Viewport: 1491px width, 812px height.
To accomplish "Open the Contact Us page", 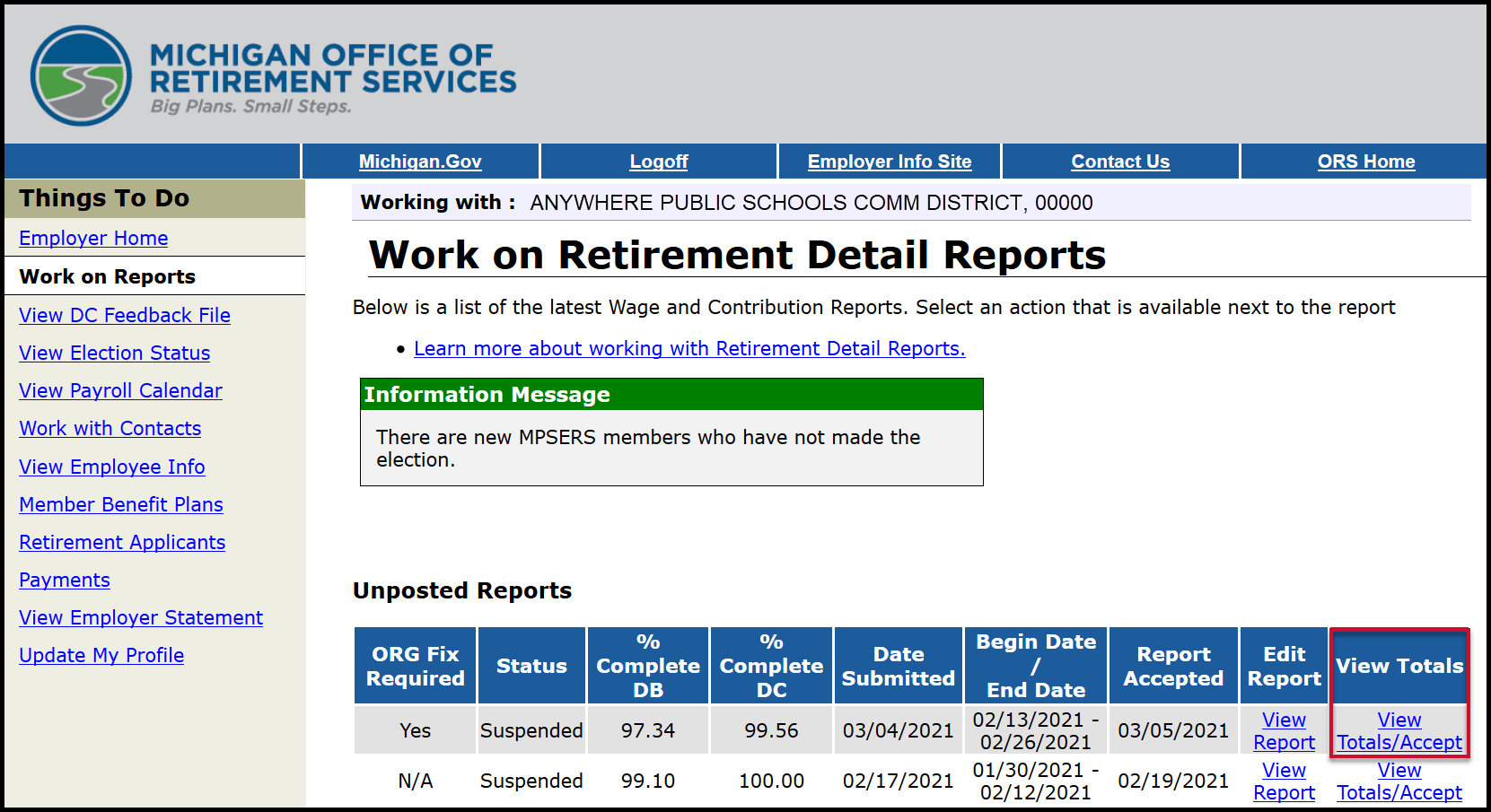I will point(1119,162).
